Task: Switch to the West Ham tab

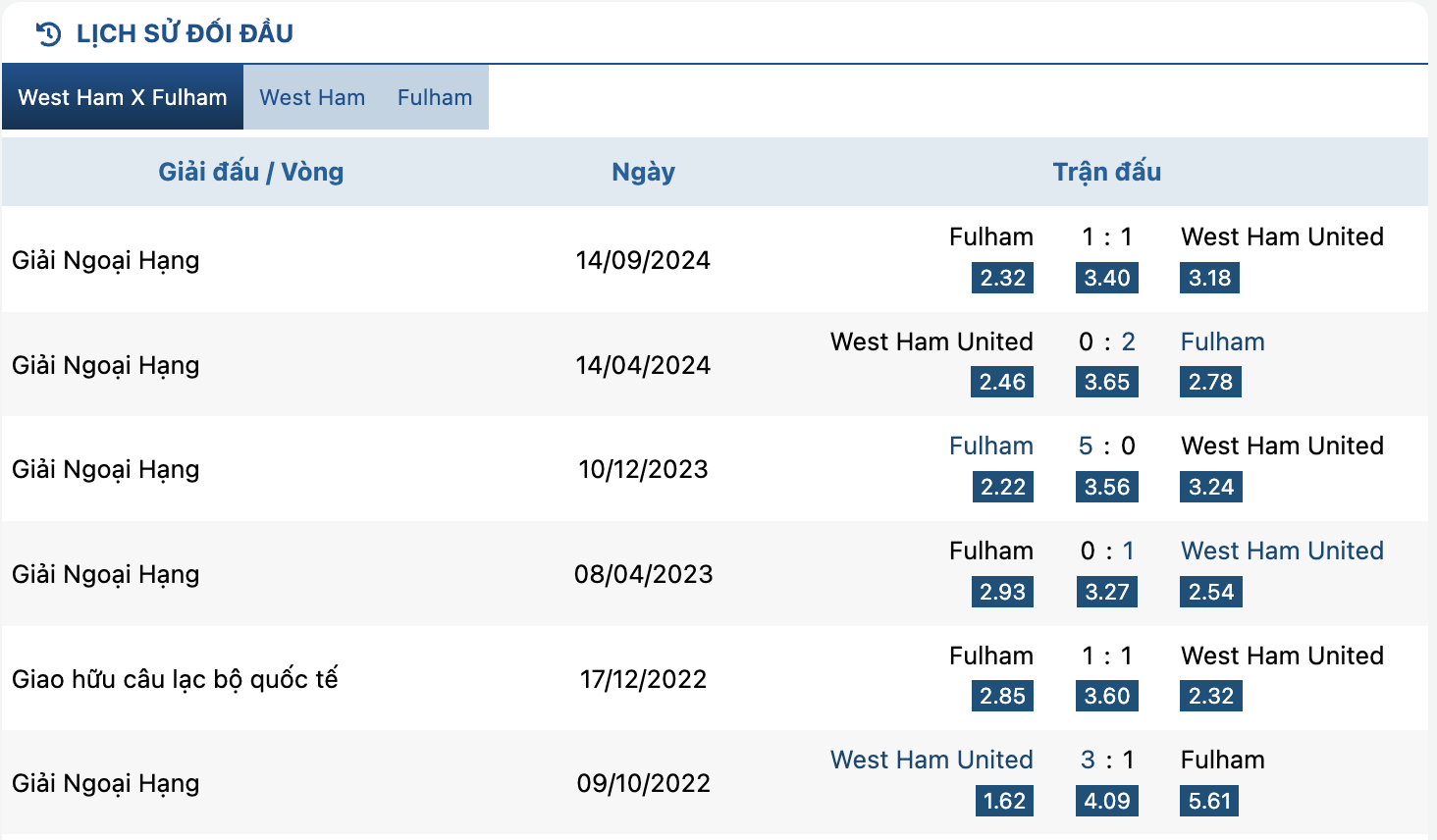Action: coord(312,97)
